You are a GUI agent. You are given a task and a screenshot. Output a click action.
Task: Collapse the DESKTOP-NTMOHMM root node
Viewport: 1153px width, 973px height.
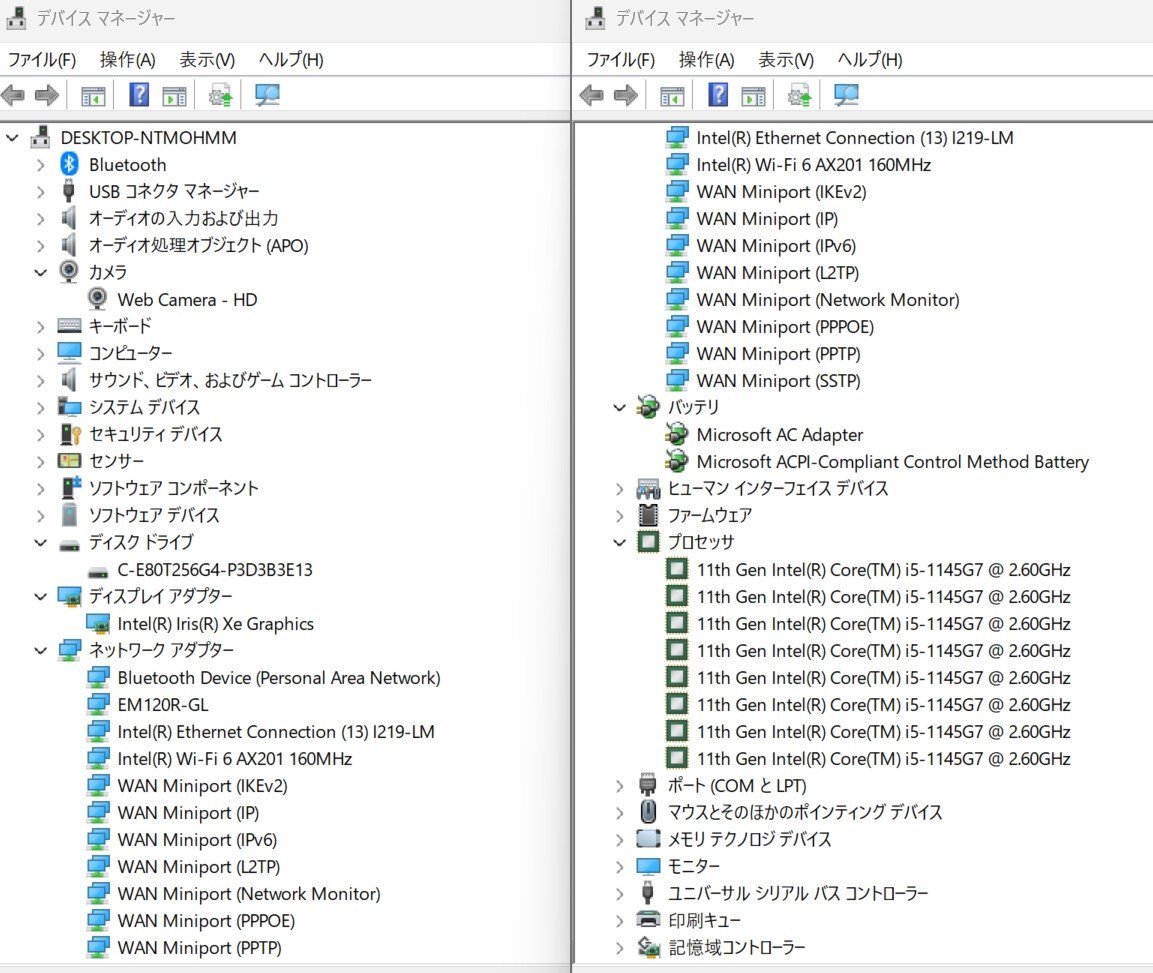pos(12,138)
